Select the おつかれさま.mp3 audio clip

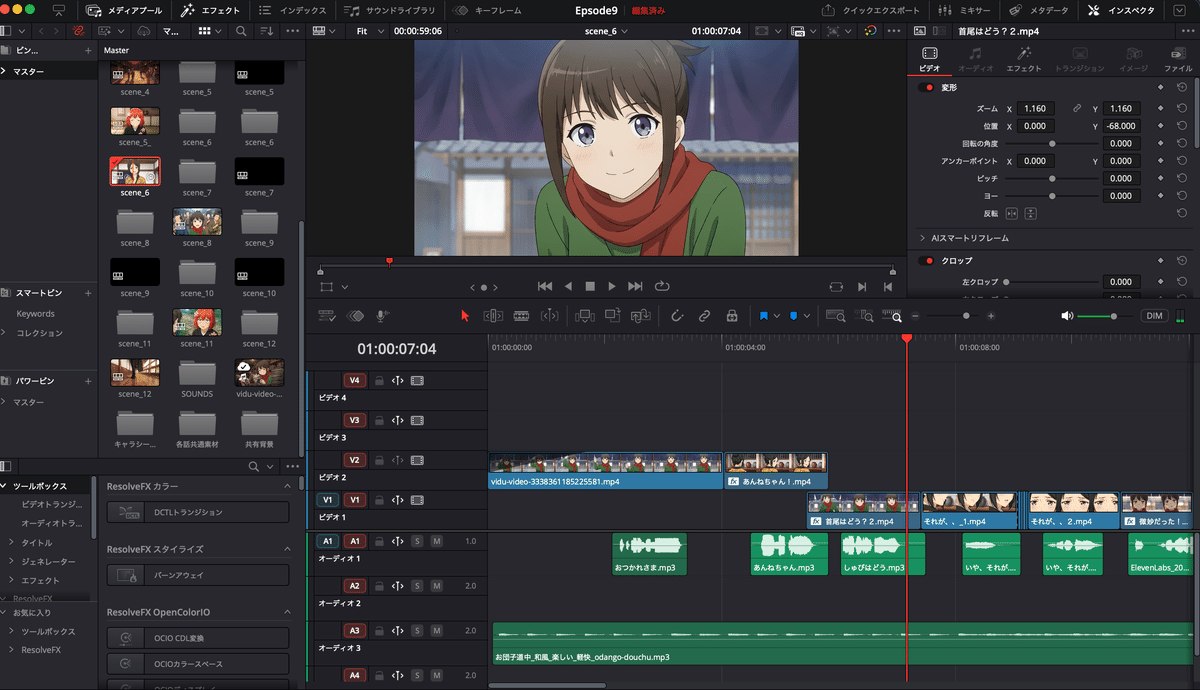coord(649,554)
